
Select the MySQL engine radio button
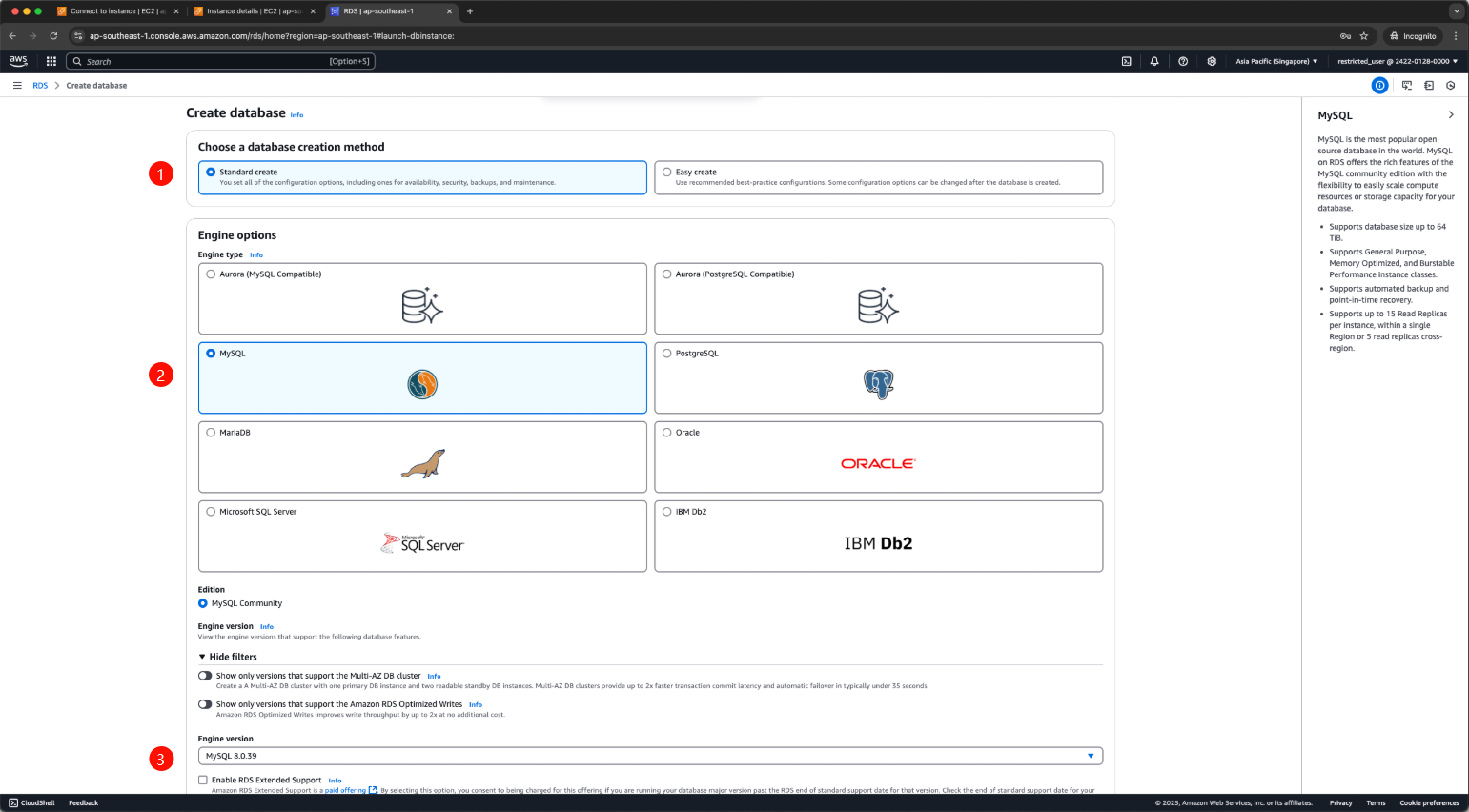[x=211, y=354]
